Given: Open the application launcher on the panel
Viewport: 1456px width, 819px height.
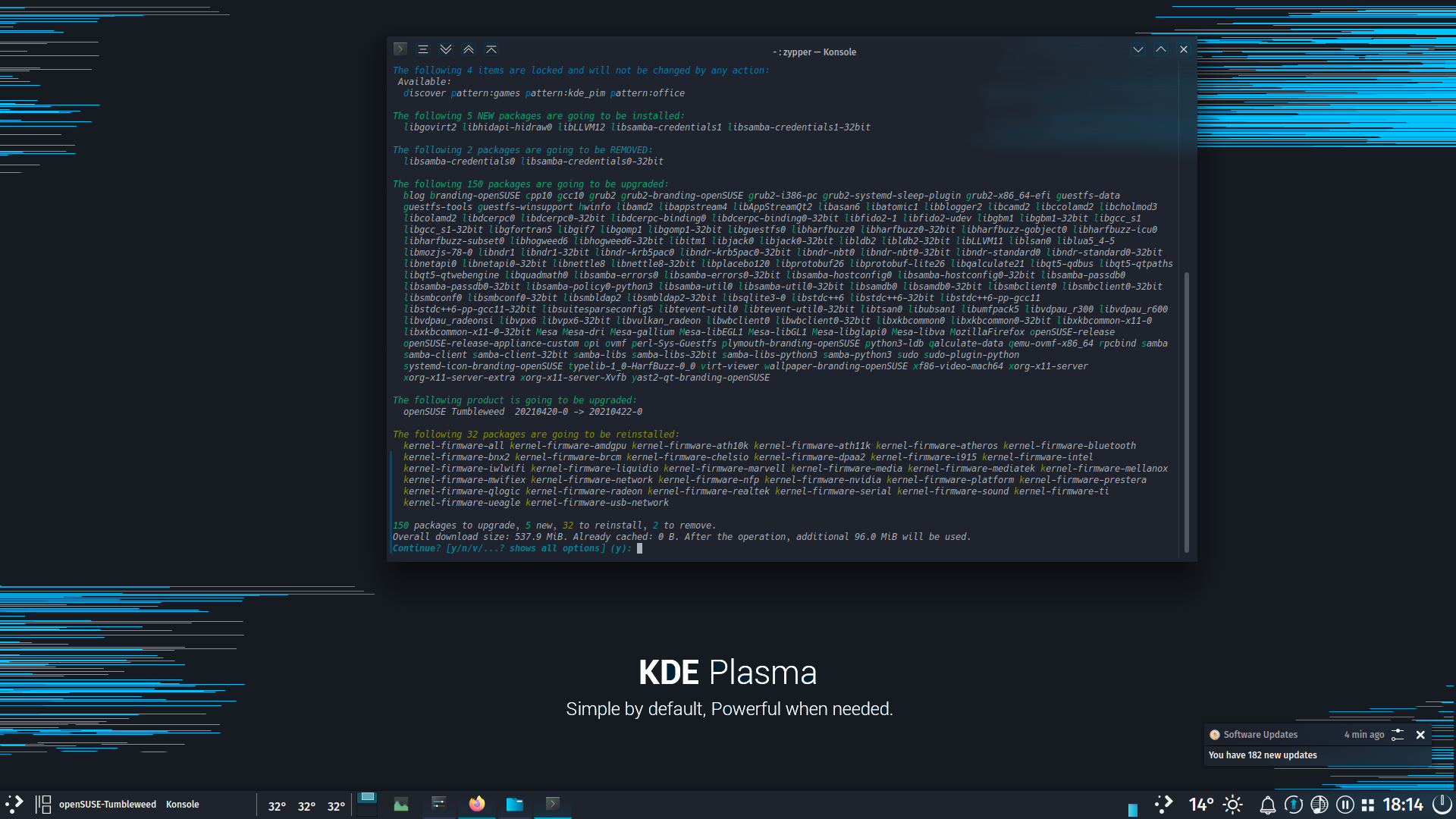Looking at the screenshot, I should (x=14, y=805).
